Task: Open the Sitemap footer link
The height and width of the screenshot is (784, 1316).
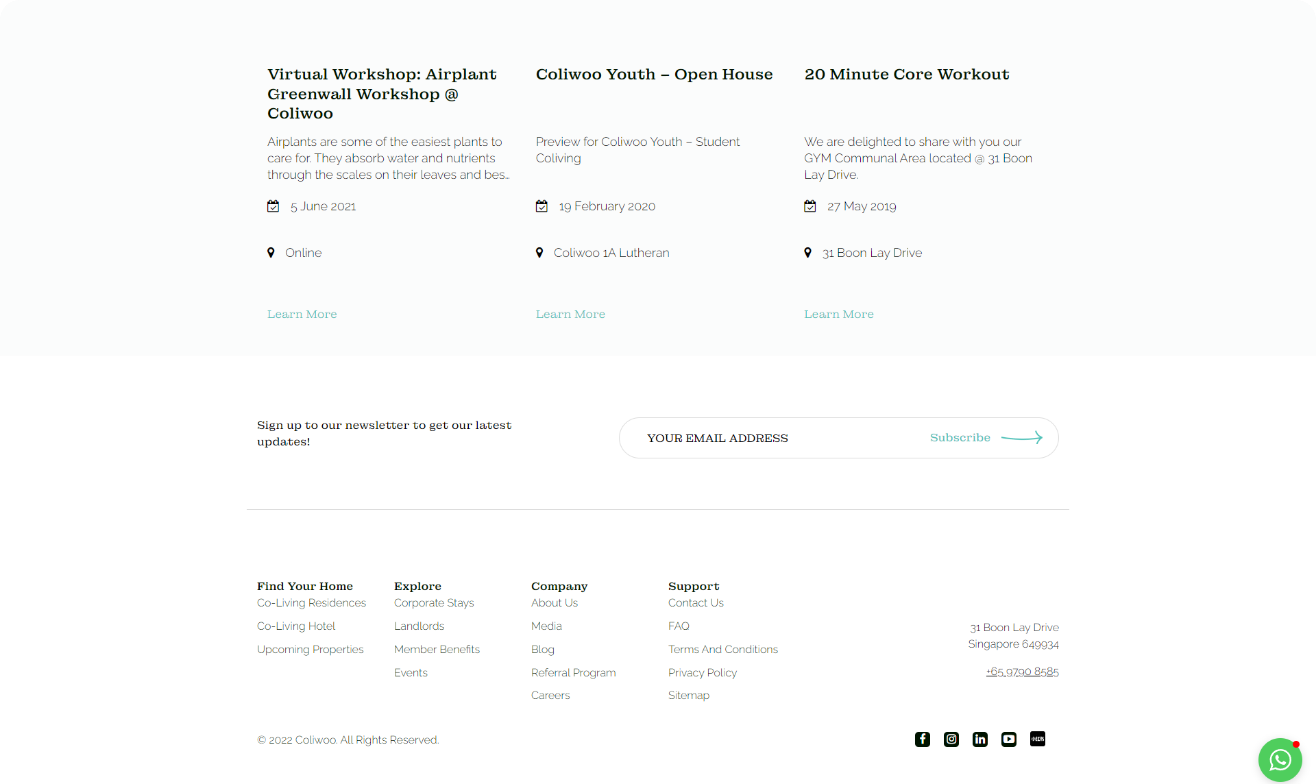Action: pos(689,695)
